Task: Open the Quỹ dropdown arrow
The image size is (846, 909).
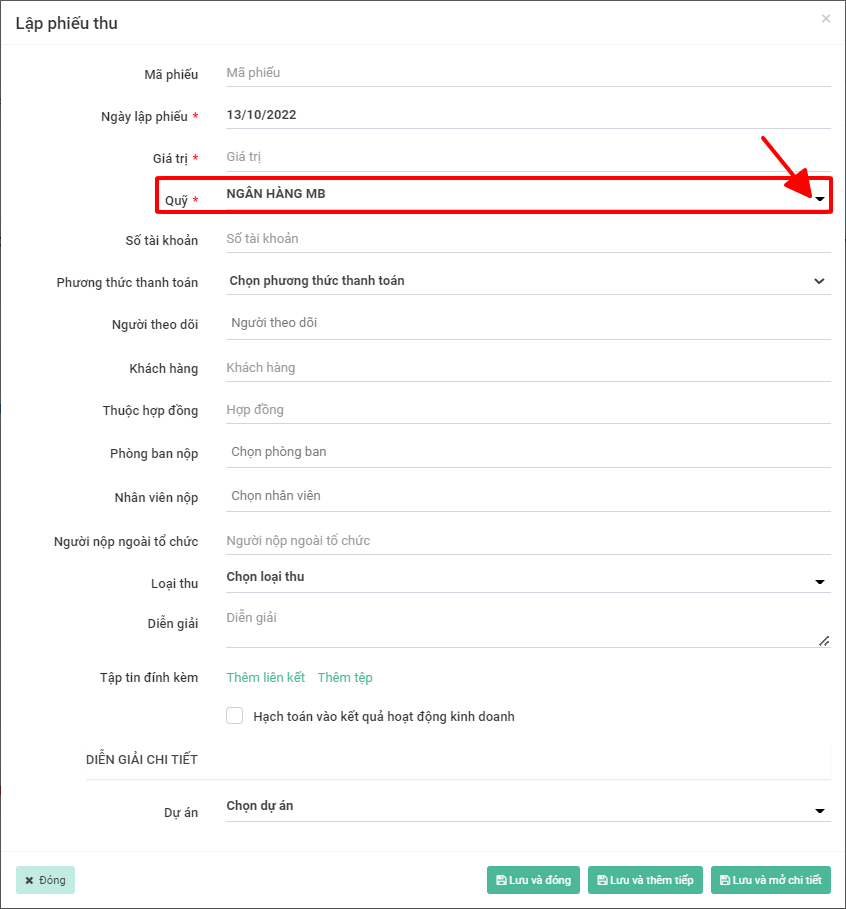Action: point(820,200)
